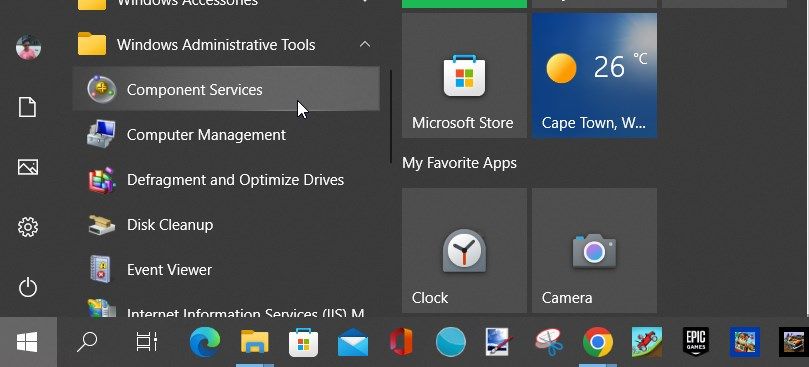The width and height of the screenshot is (809, 367).
Task: Open the Power options button
Action: pos(28,288)
